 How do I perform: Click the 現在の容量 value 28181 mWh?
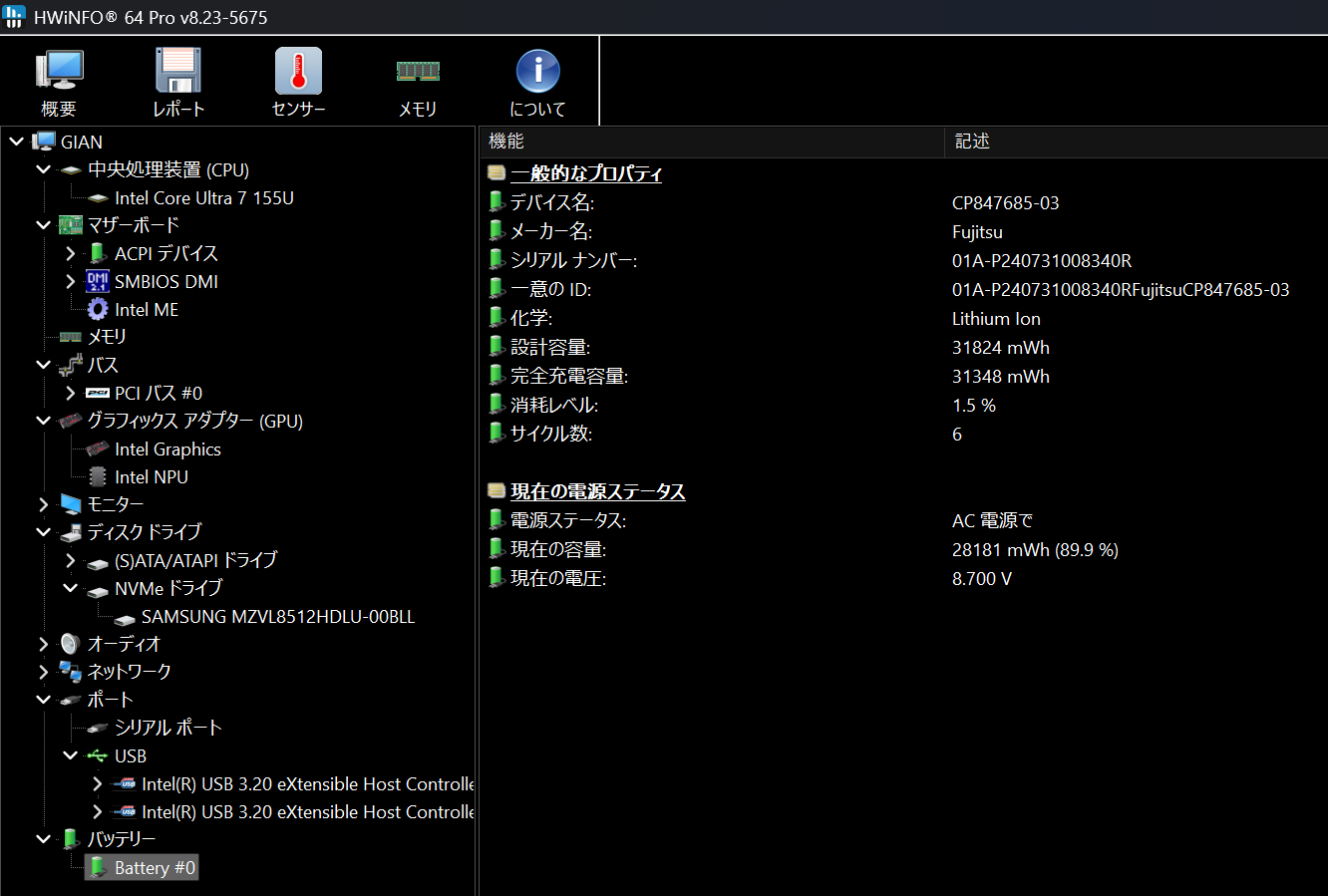tap(1035, 549)
